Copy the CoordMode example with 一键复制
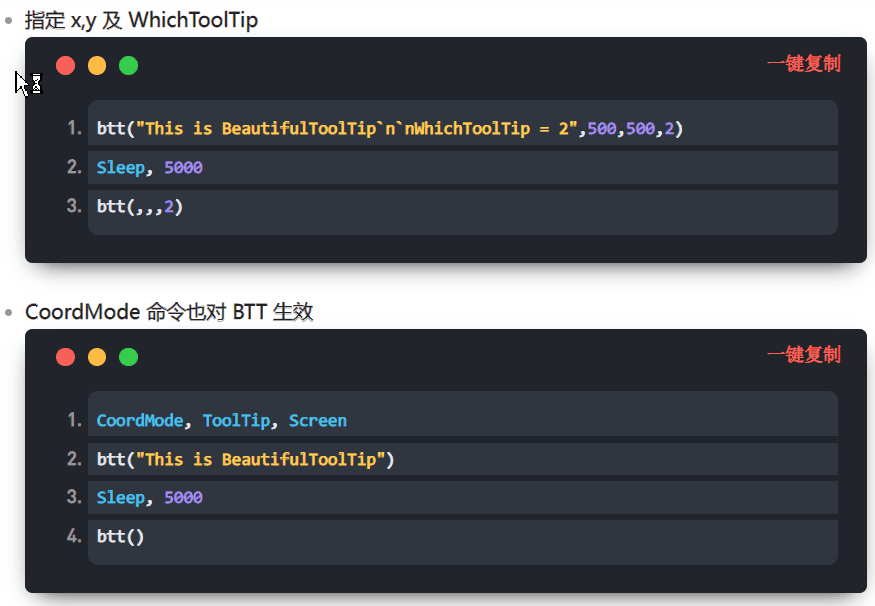 803,355
